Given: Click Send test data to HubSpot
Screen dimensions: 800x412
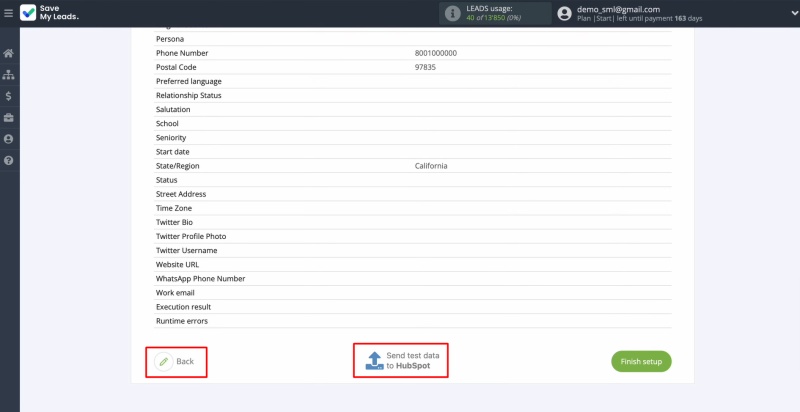Looking at the screenshot, I should 401,360.
